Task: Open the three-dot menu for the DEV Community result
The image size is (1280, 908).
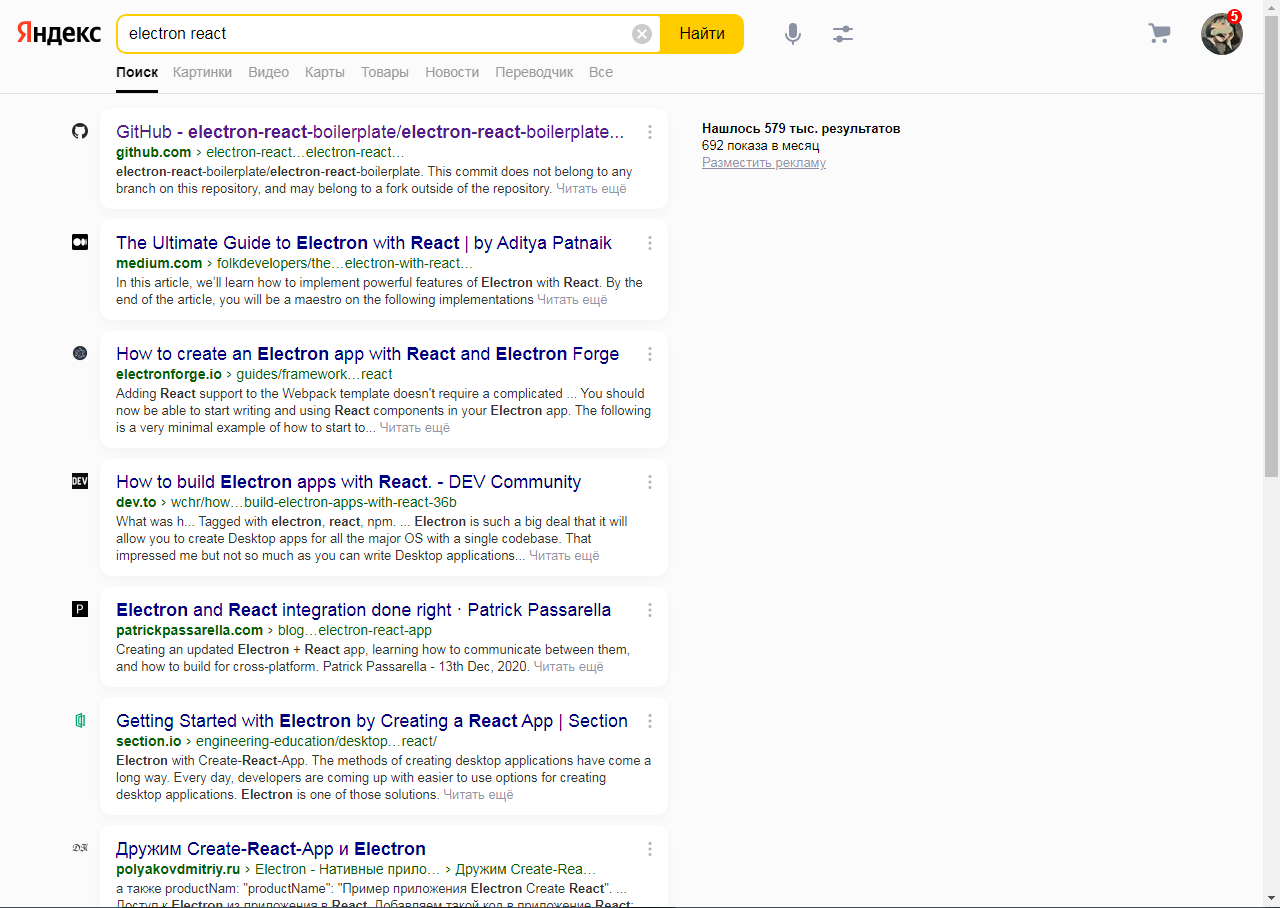Action: [x=650, y=482]
